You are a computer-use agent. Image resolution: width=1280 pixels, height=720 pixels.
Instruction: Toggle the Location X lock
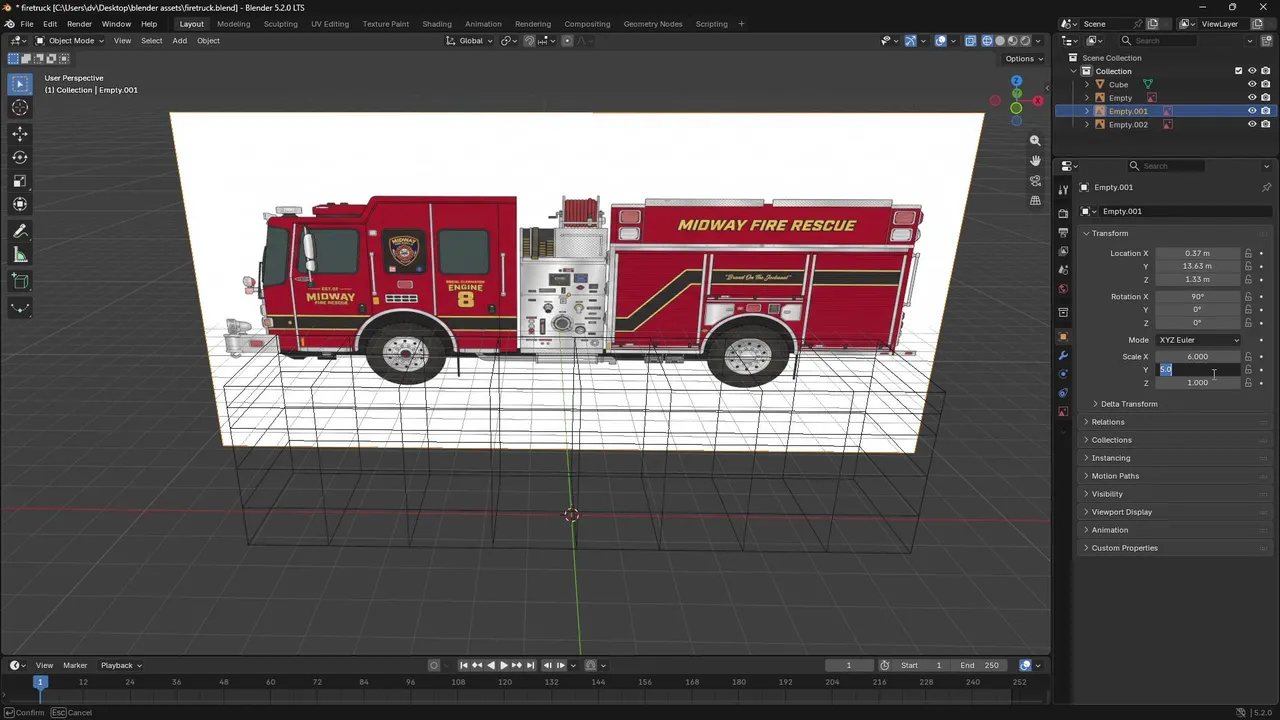[x=1248, y=253]
